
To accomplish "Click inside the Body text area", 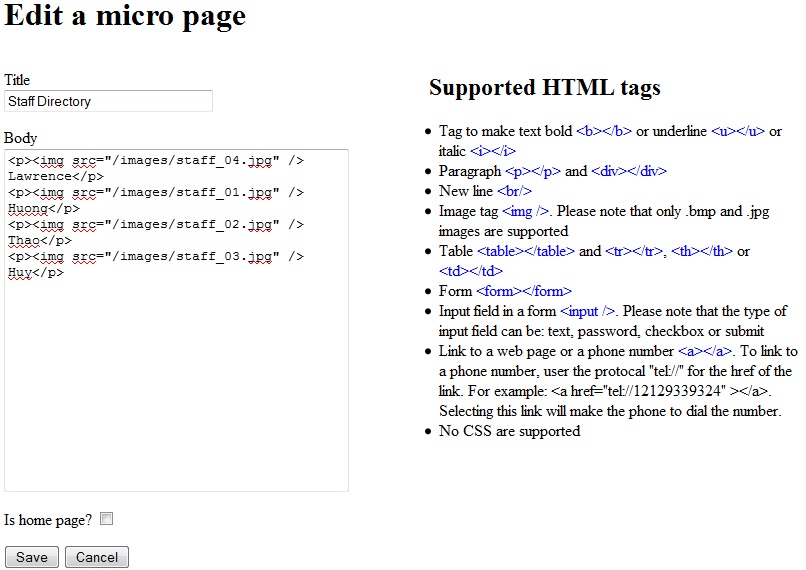I will coord(176,320).
